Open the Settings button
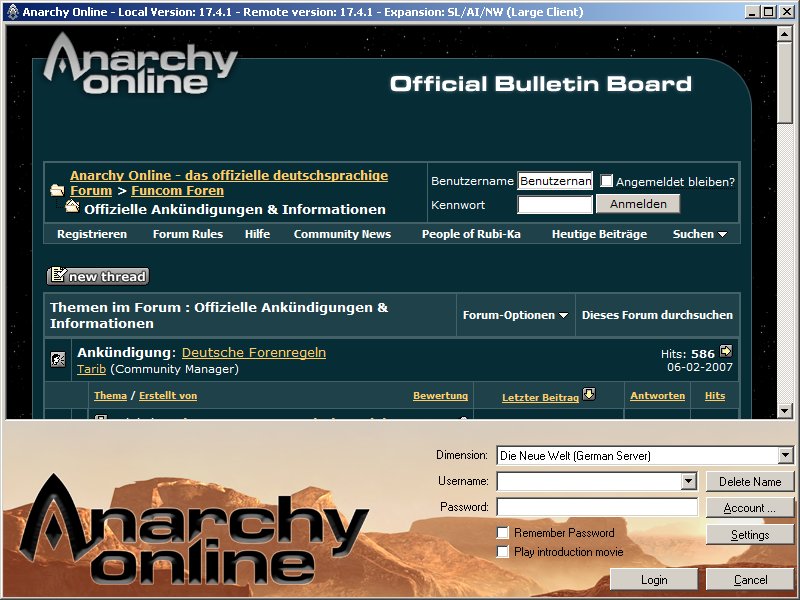The image size is (800, 600). (750, 534)
